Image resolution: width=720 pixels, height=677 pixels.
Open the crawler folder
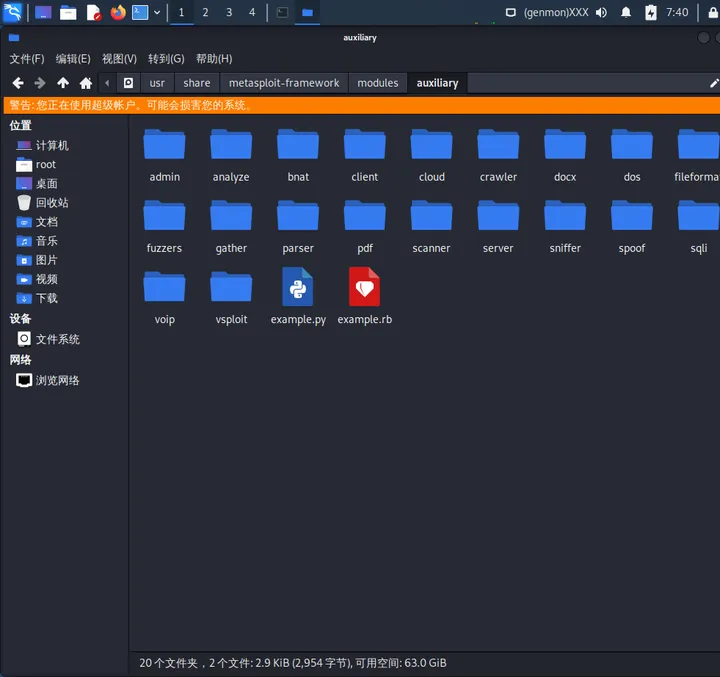[x=498, y=155]
